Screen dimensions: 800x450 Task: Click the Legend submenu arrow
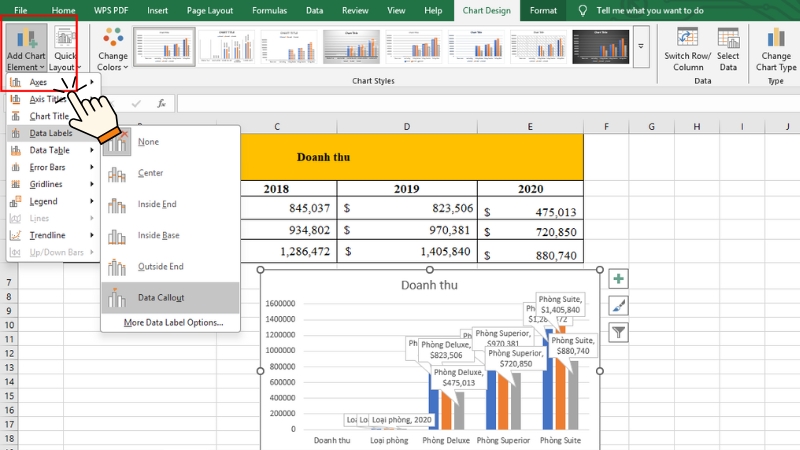point(92,201)
